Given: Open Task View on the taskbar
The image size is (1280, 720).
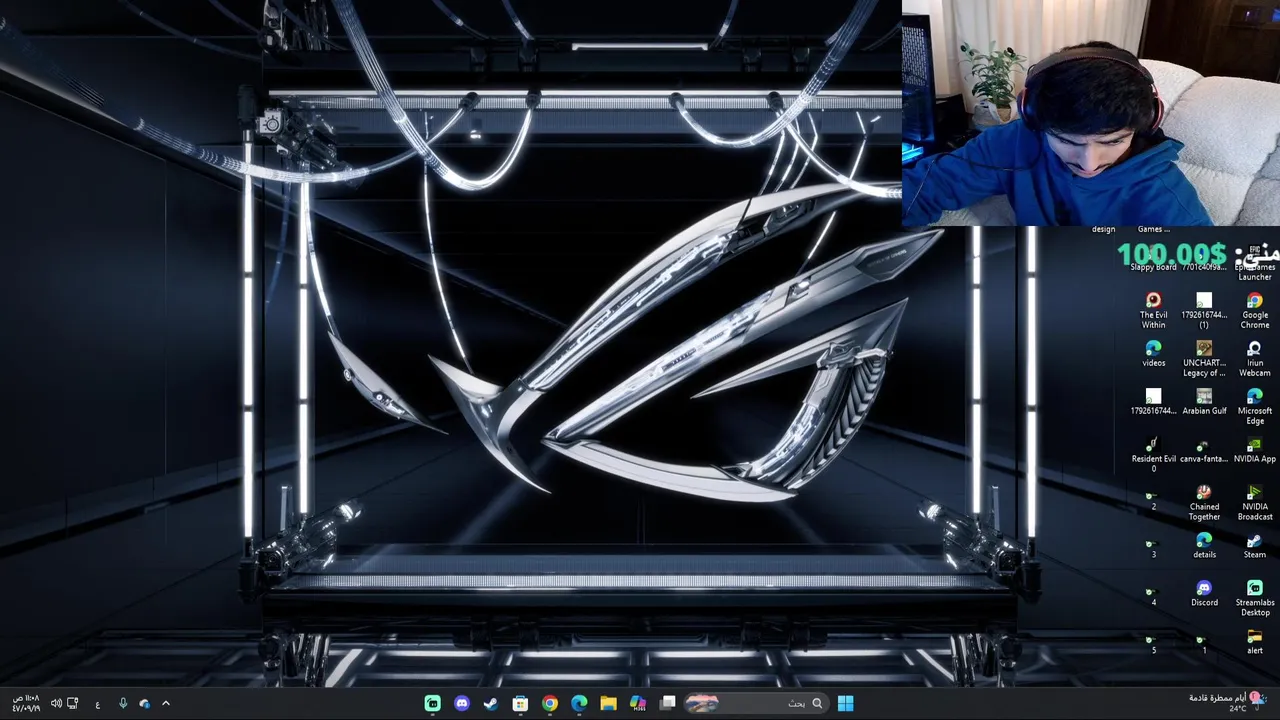Looking at the screenshot, I should [x=667, y=703].
